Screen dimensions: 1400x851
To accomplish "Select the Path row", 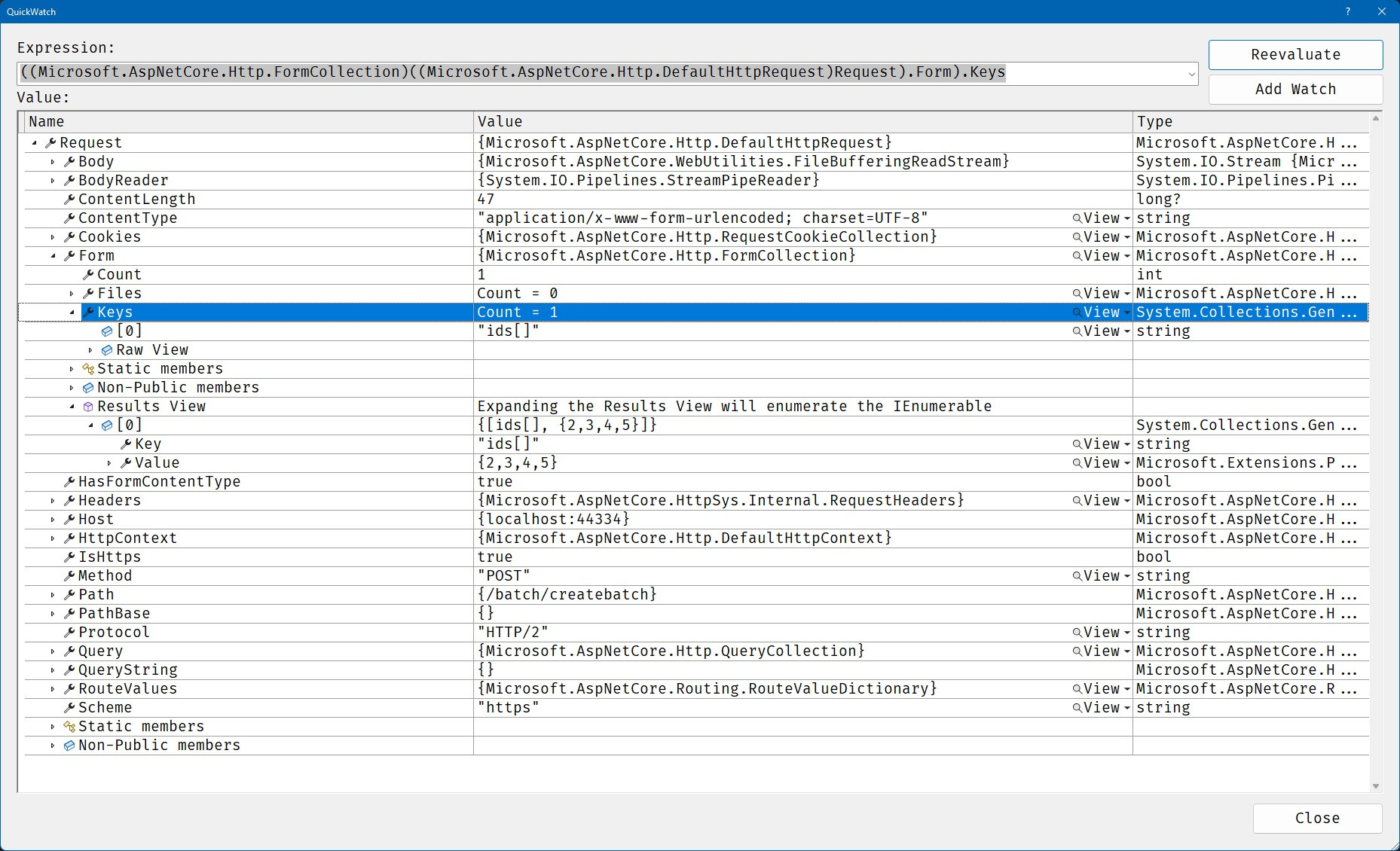I will click(x=696, y=595).
